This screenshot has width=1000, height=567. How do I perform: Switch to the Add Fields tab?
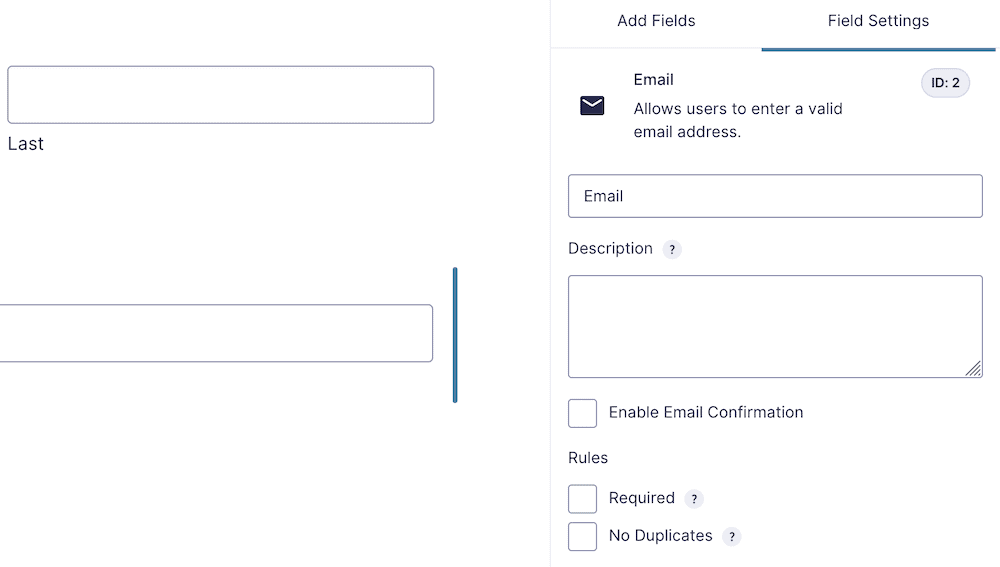(x=656, y=21)
